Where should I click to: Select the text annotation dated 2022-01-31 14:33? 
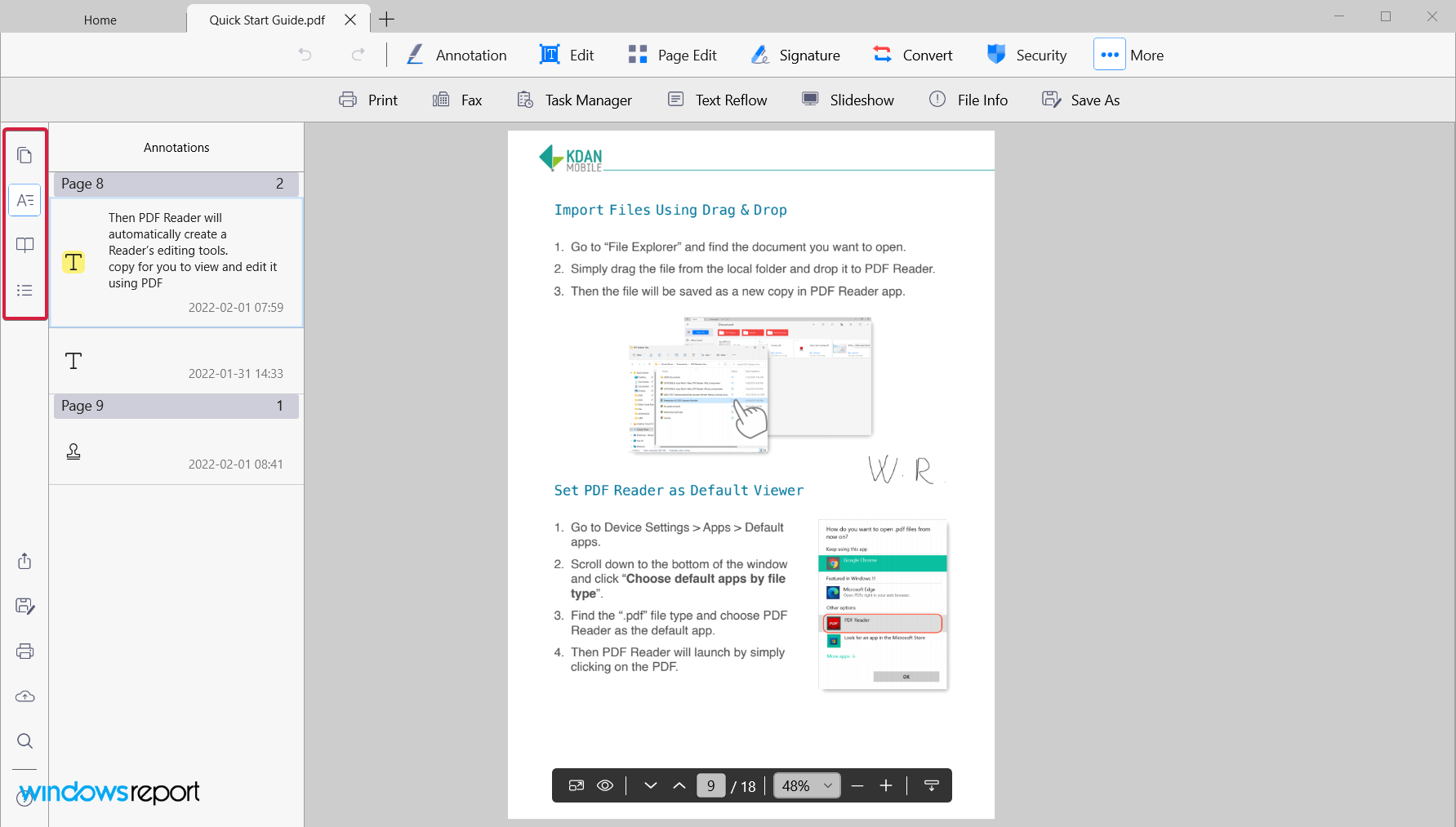(x=176, y=362)
